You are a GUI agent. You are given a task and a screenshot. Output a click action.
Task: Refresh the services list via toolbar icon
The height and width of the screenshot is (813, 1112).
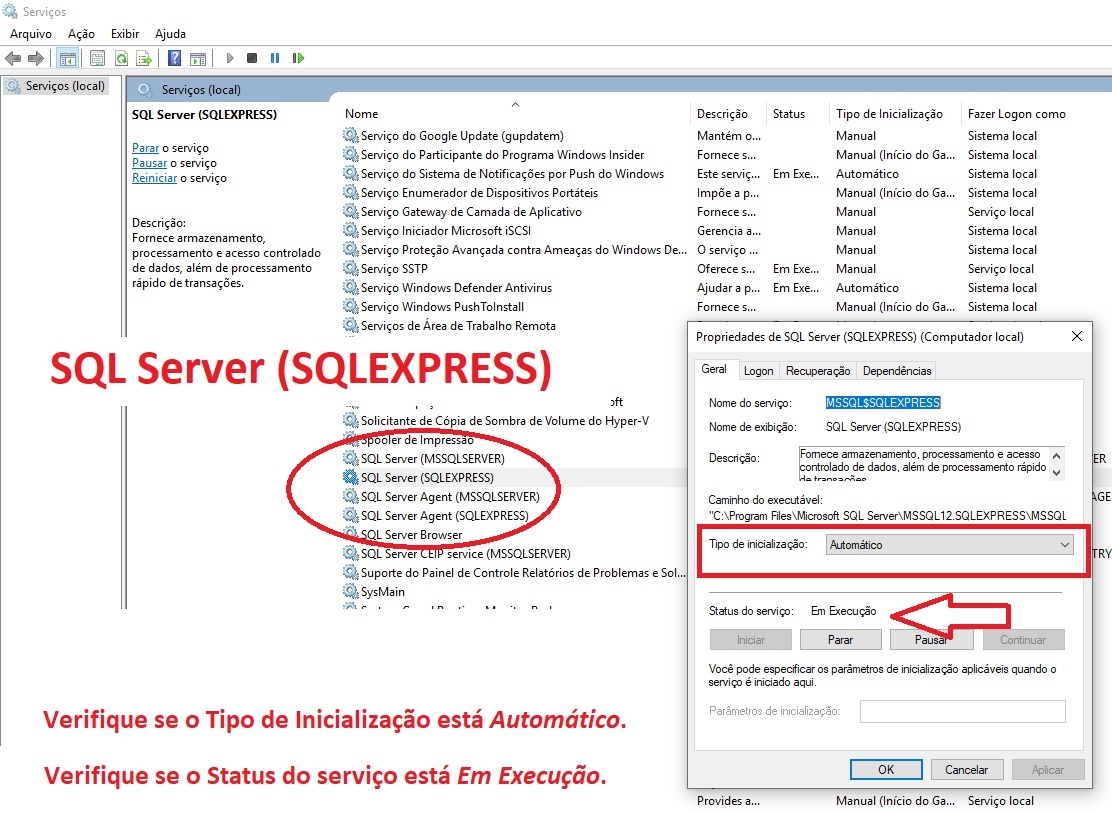pos(121,58)
